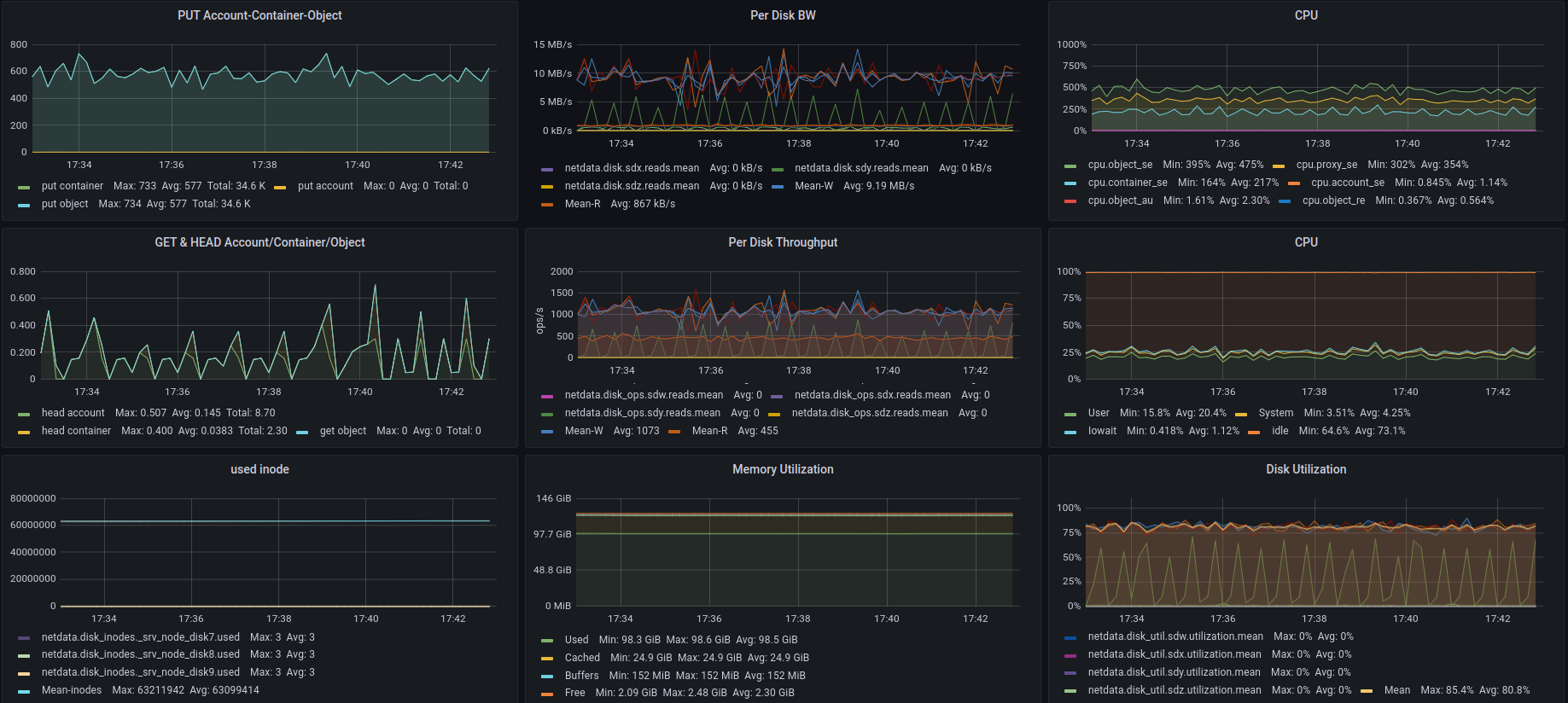
Task: Open color picker for Free memory series
Action: click(547, 694)
